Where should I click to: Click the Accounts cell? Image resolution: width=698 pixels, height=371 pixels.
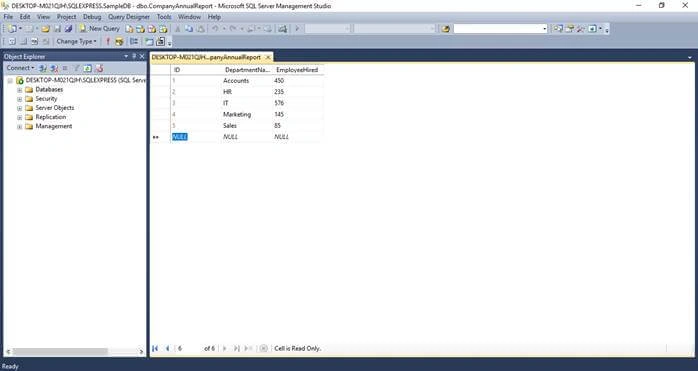(x=247, y=81)
